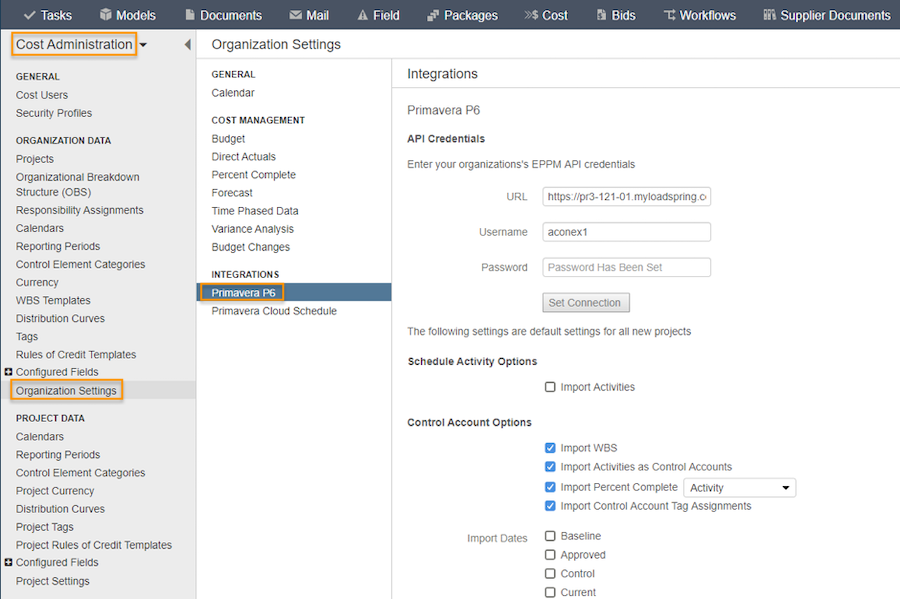The height and width of the screenshot is (599, 900).
Task: Open WBS Templates
Action: point(53,300)
